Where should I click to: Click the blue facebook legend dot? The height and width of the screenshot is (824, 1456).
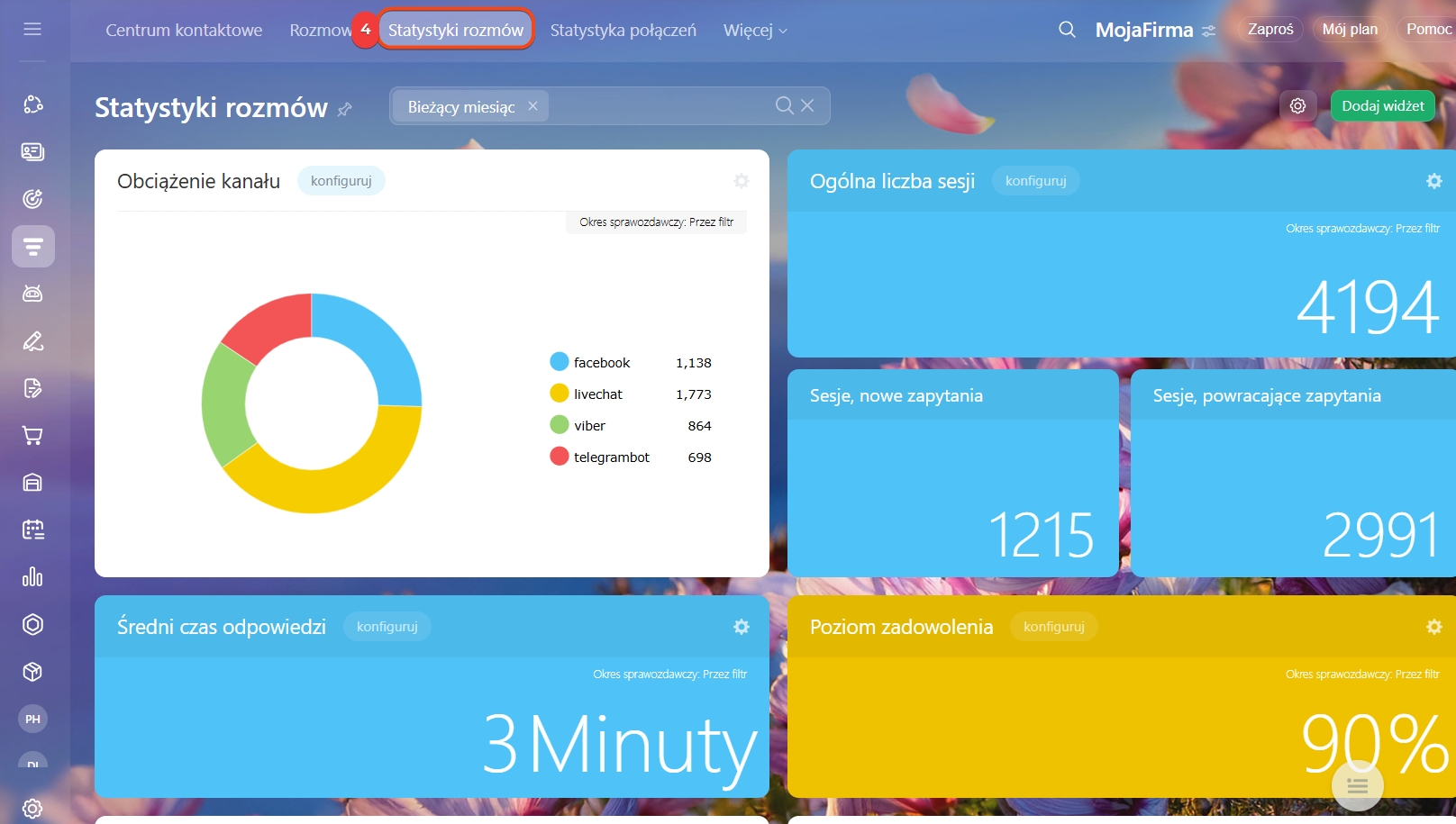560,362
